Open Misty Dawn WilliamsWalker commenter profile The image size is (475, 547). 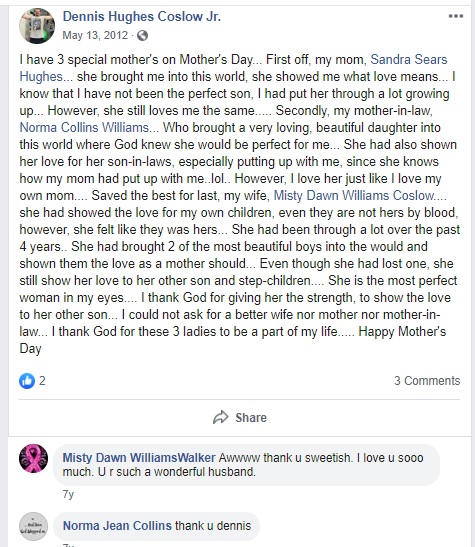[139, 458]
